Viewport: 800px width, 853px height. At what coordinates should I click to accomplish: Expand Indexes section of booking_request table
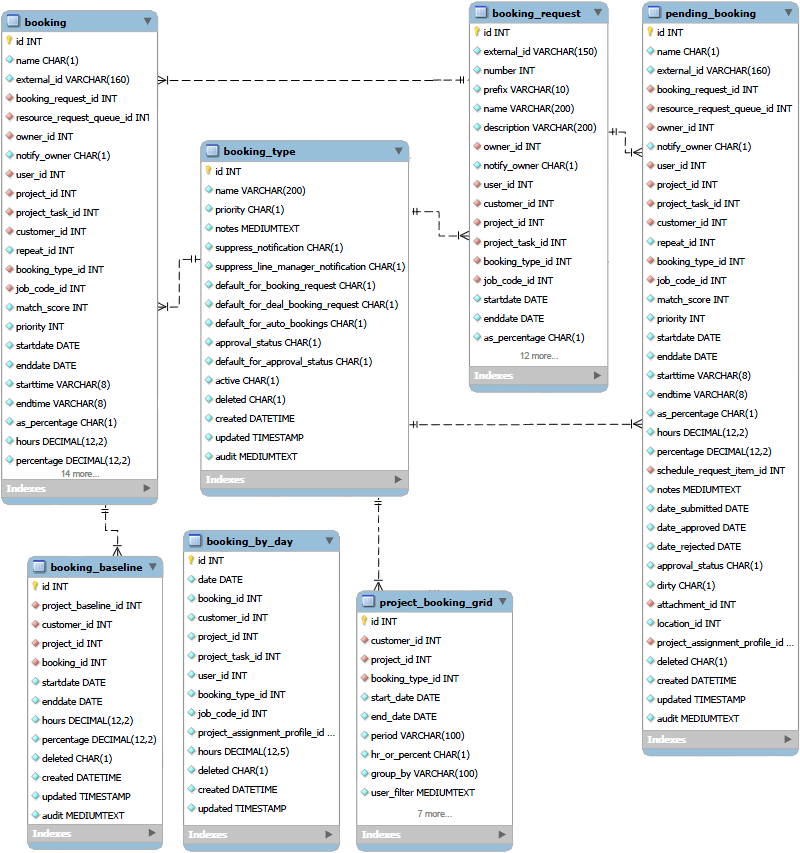click(x=597, y=375)
